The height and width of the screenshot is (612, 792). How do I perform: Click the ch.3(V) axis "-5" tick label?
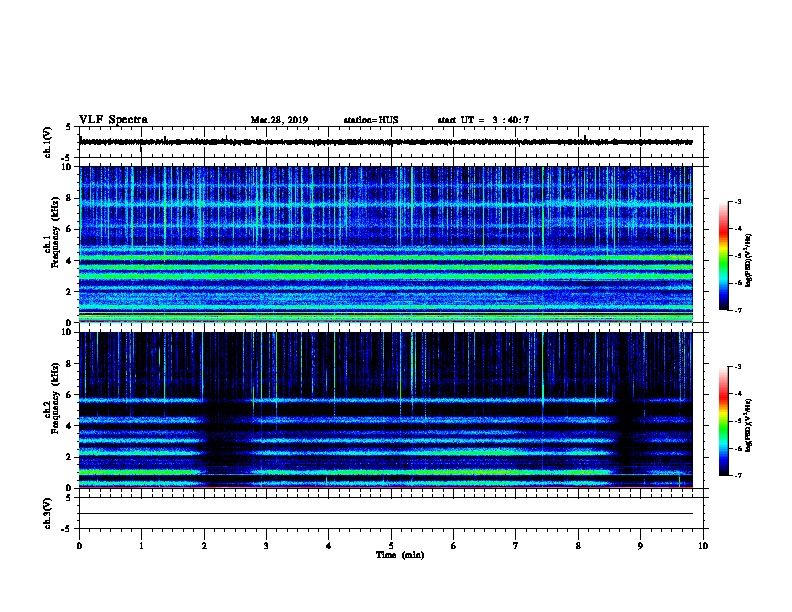(x=67, y=529)
